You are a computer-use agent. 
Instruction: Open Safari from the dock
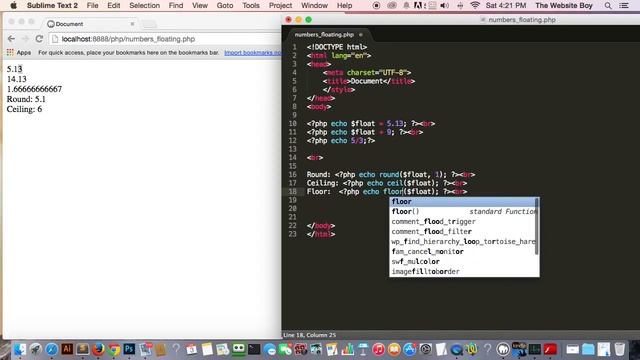[x=51, y=349]
